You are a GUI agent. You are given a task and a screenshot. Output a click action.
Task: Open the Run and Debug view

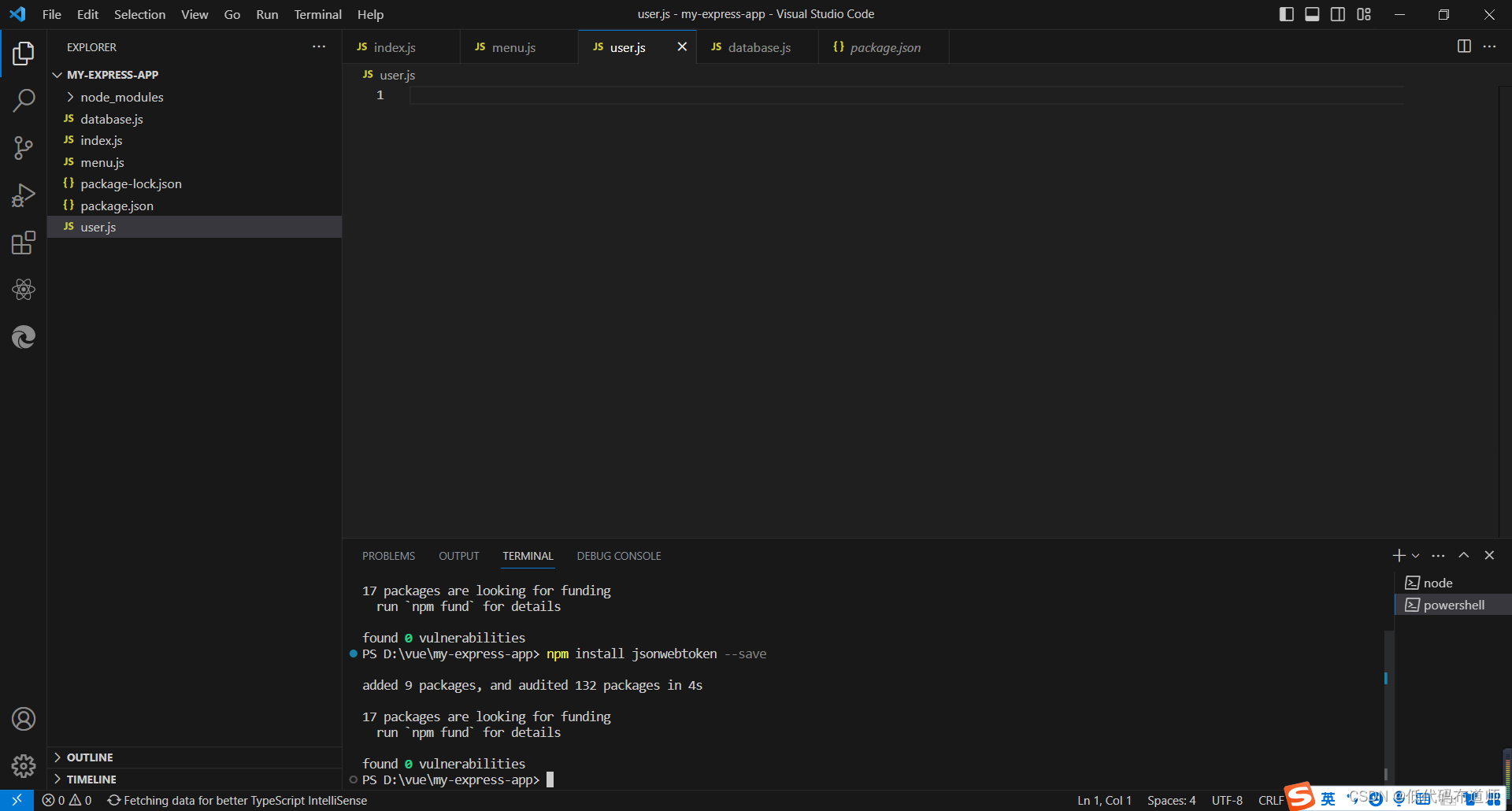[24, 194]
